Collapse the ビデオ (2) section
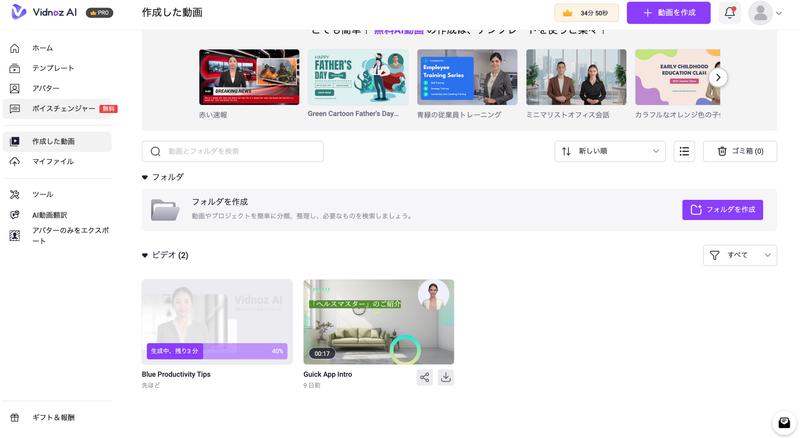The height and width of the screenshot is (438, 800). tap(145, 255)
